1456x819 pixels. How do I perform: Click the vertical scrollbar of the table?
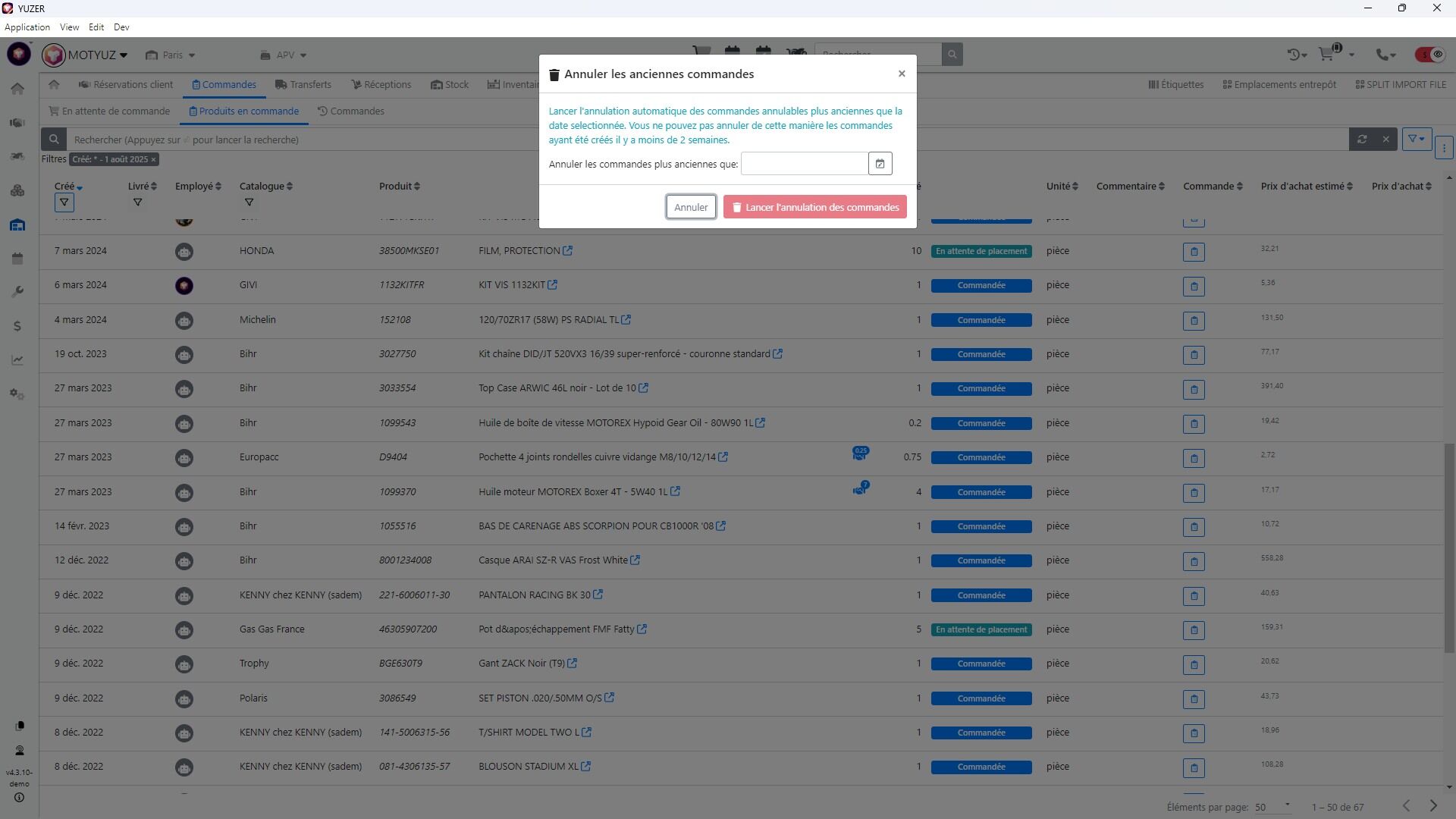[1449, 546]
